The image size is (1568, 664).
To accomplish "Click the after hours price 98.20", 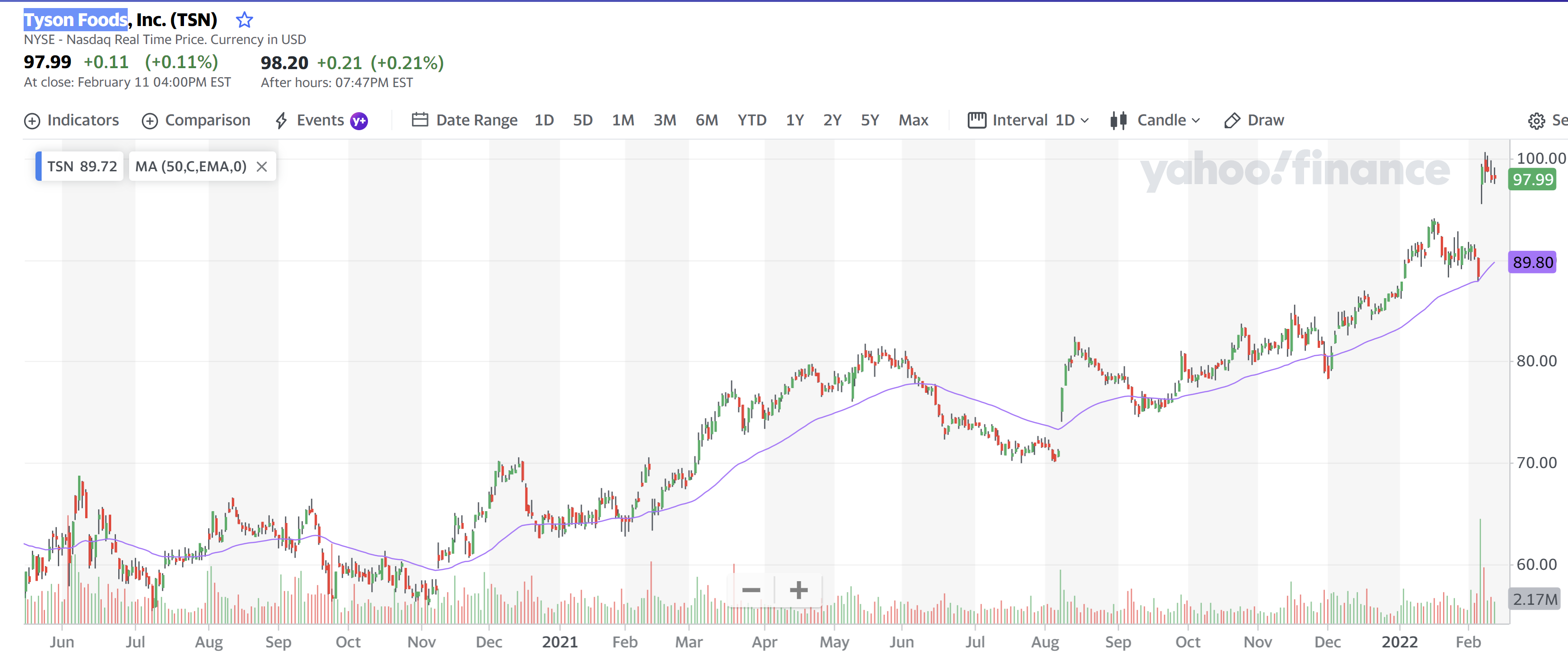I will point(284,63).
